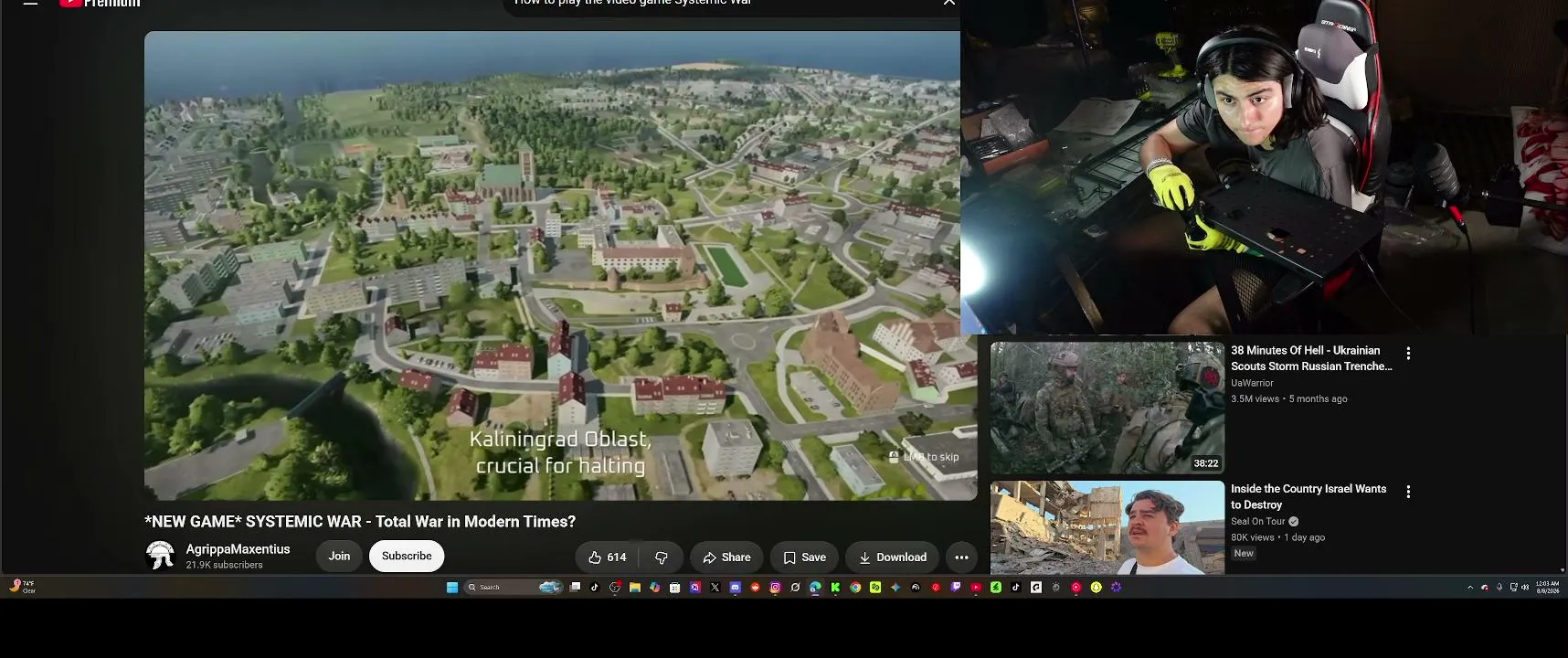Open more actions menu beside Download
1568x658 pixels.
pos(961,557)
